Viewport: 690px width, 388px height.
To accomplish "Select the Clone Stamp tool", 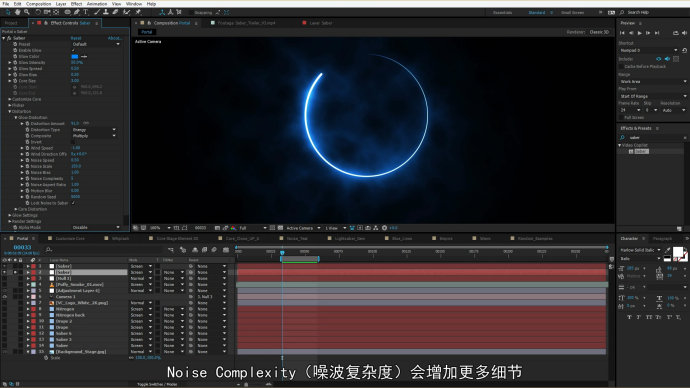I will pyautogui.click(x=106, y=12).
